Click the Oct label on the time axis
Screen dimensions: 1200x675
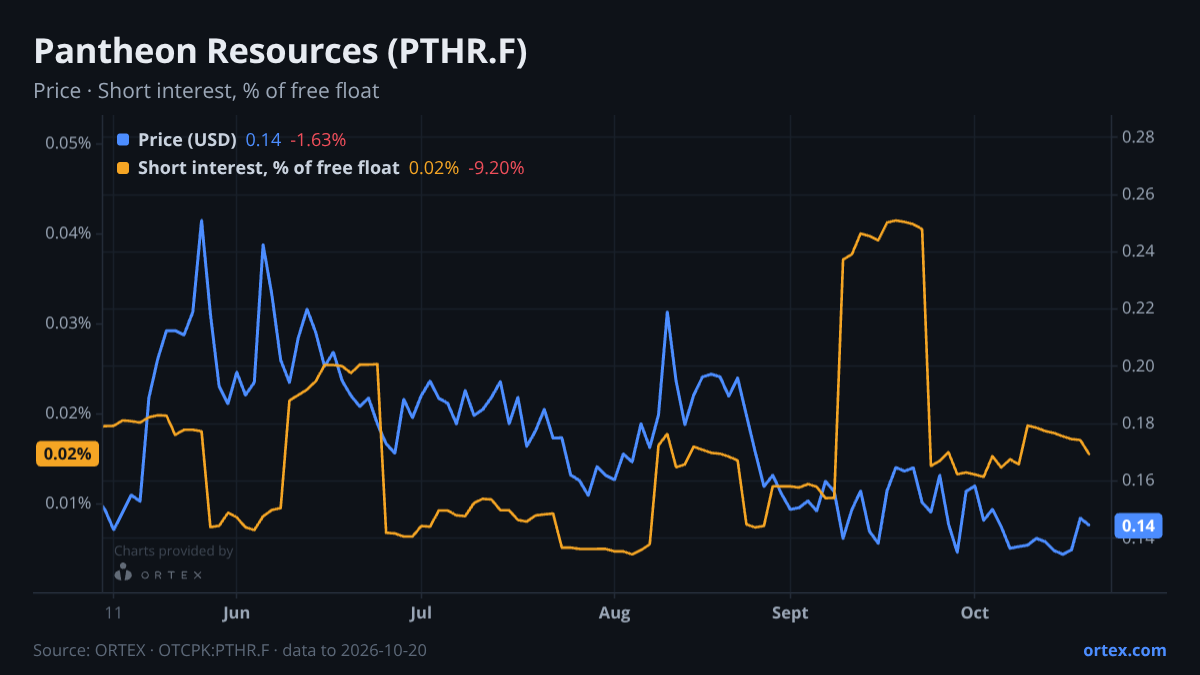pyautogui.click(x=974, y=612)
